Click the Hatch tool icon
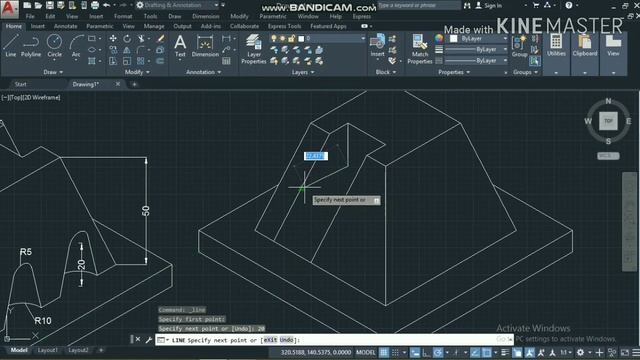 coord(92,61)
